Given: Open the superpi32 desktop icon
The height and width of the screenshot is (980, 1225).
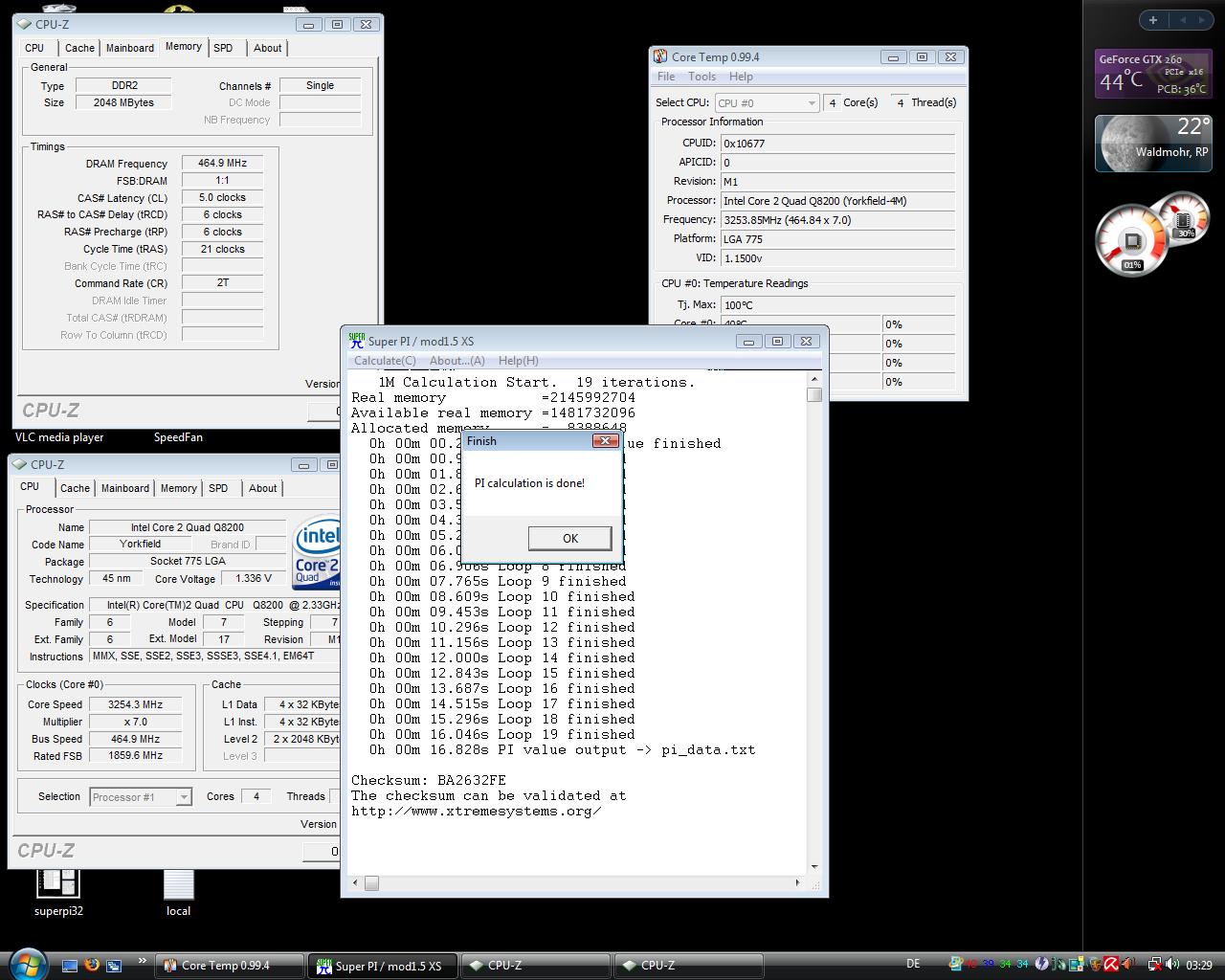Looking at the screenshot, I should click(x=58, y=892).
